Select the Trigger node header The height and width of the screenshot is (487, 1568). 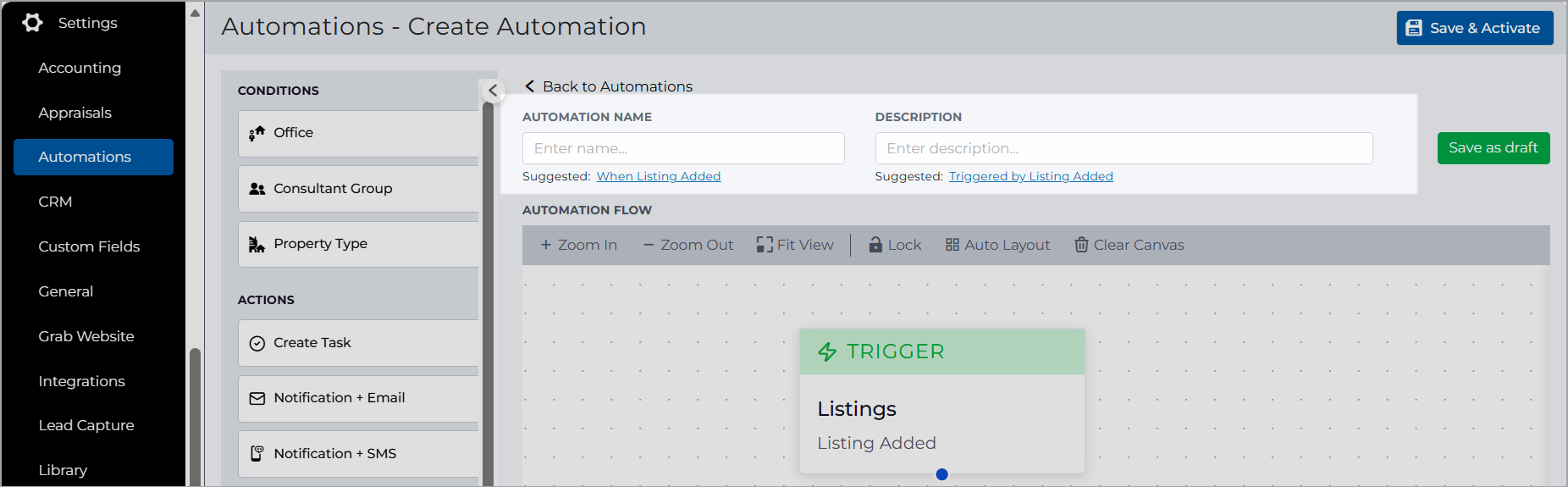(942, 351)
